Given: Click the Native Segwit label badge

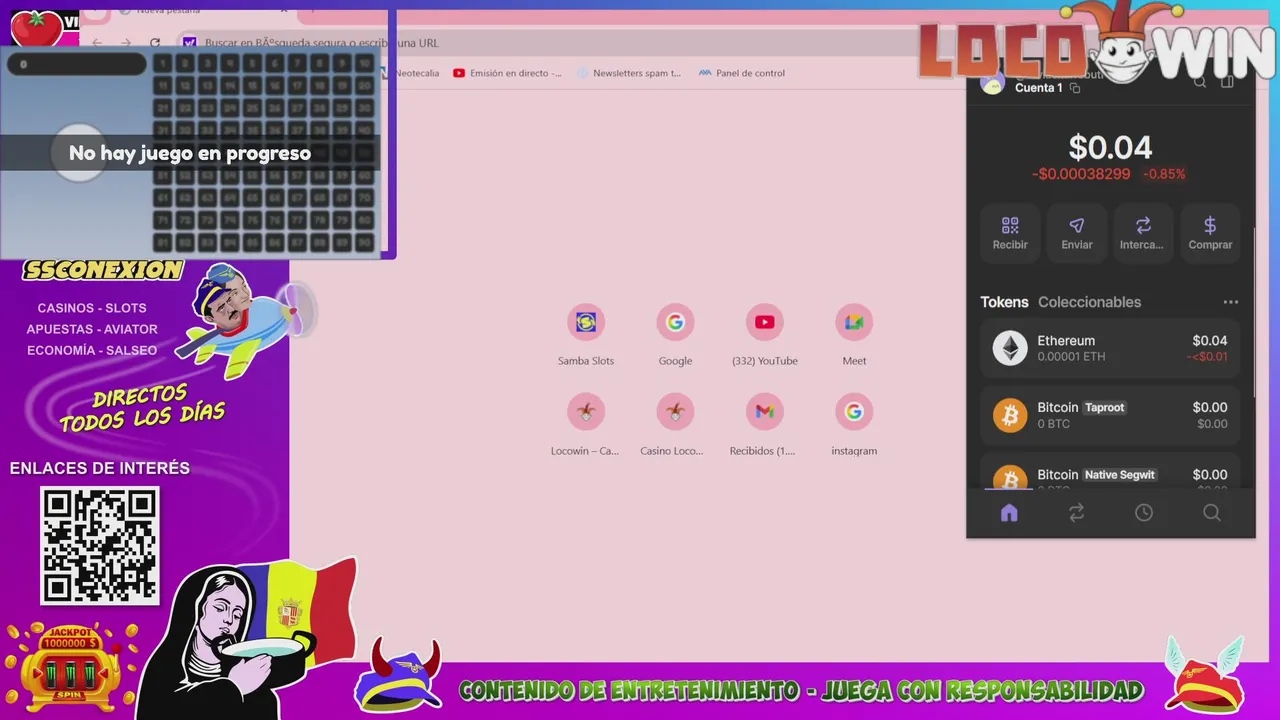Looking at the screenshot, I should pyautogui.click(x=1120, y=475).
